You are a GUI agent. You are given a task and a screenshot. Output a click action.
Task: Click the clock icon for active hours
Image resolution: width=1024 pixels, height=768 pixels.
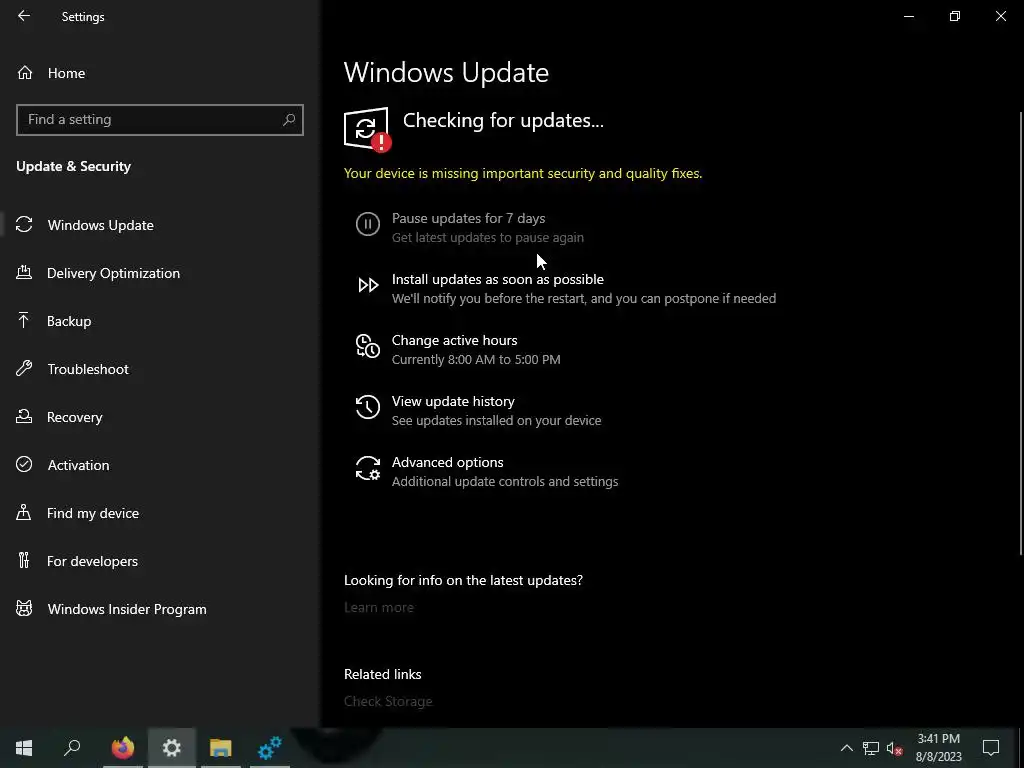coord(368,346)
